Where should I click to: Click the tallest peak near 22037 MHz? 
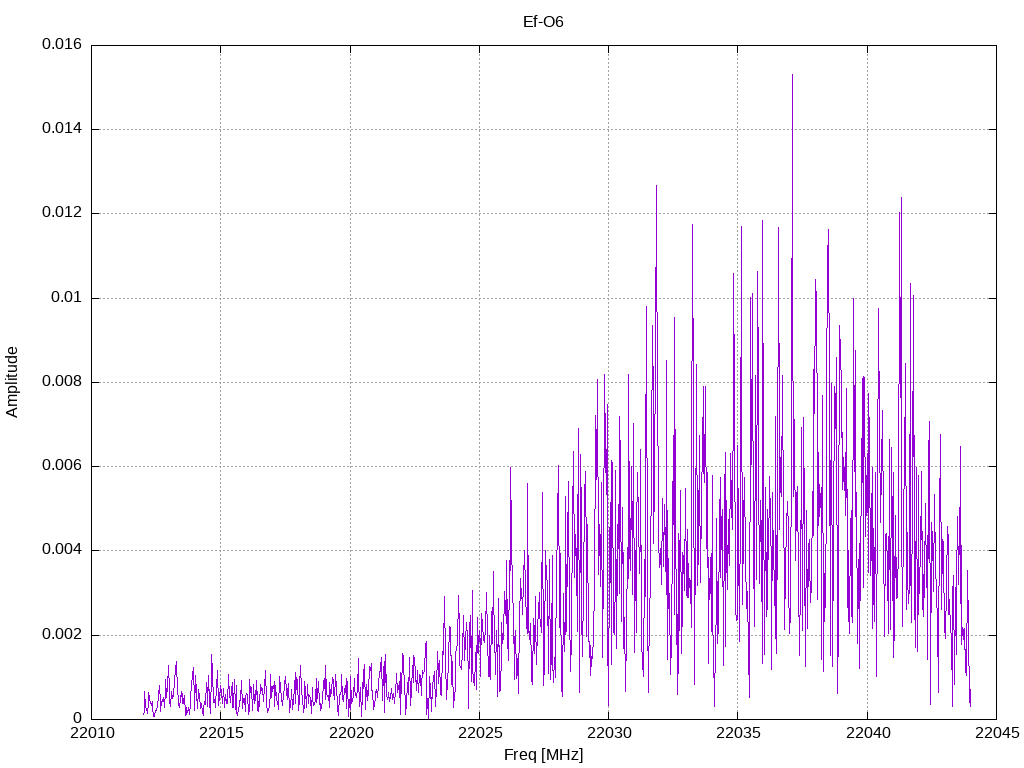[792, 75]
